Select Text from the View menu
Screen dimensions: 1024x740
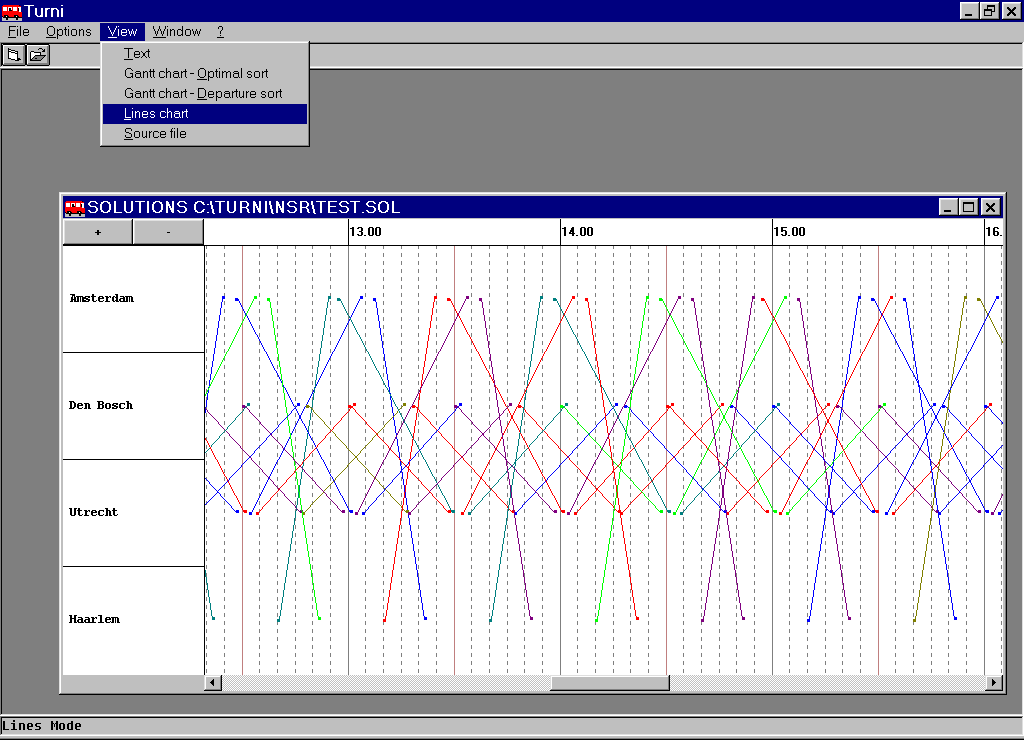[x=137, y=53]
